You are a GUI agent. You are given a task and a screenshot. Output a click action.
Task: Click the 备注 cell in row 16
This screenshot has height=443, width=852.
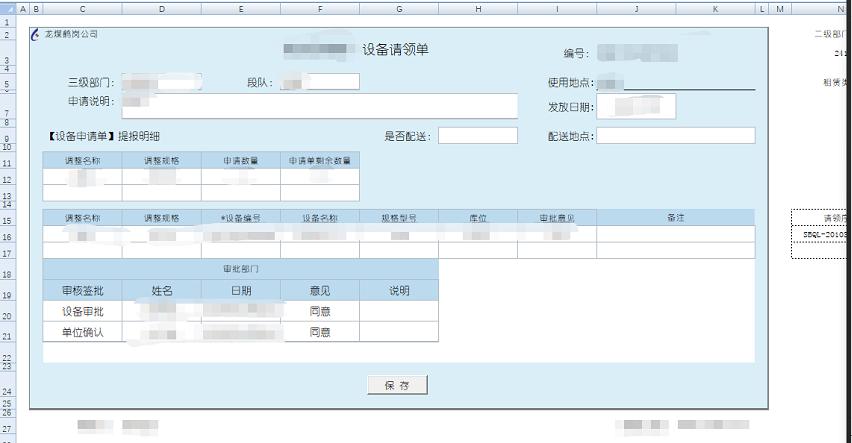[x=675, y=234]
